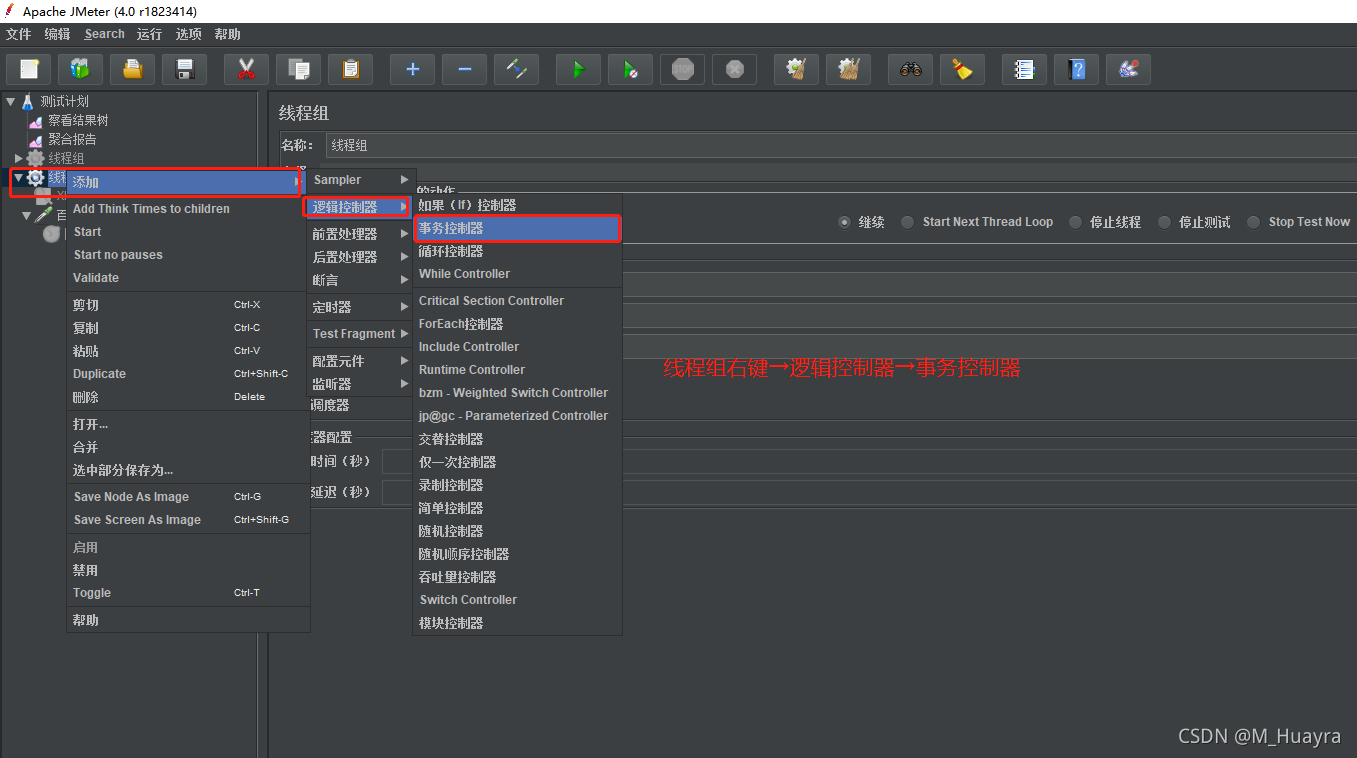Viewport: 1357px width, 758px height.
Task: Open the 后置处理器 submenu
Action: (x=361, y=257)
